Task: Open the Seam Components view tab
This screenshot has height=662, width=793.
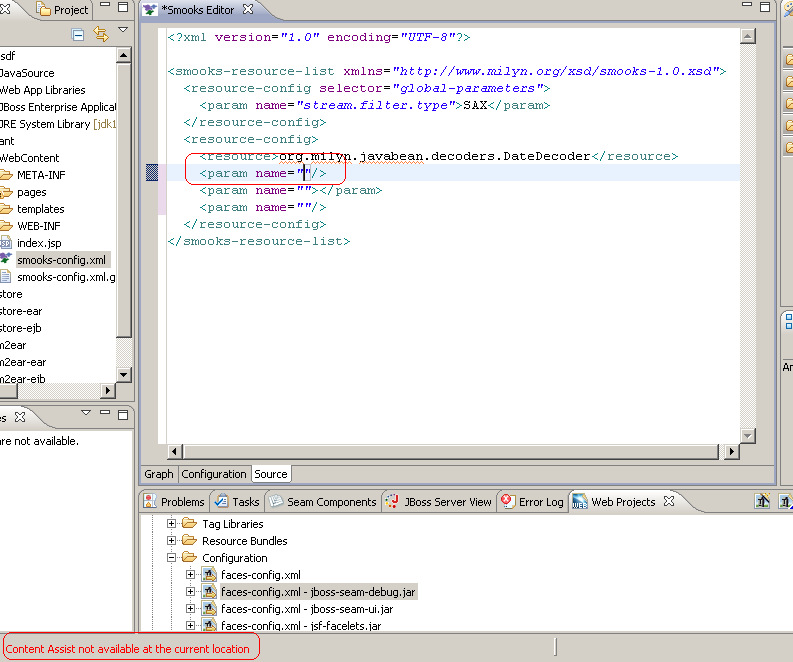Action: [x=331, y=502]
